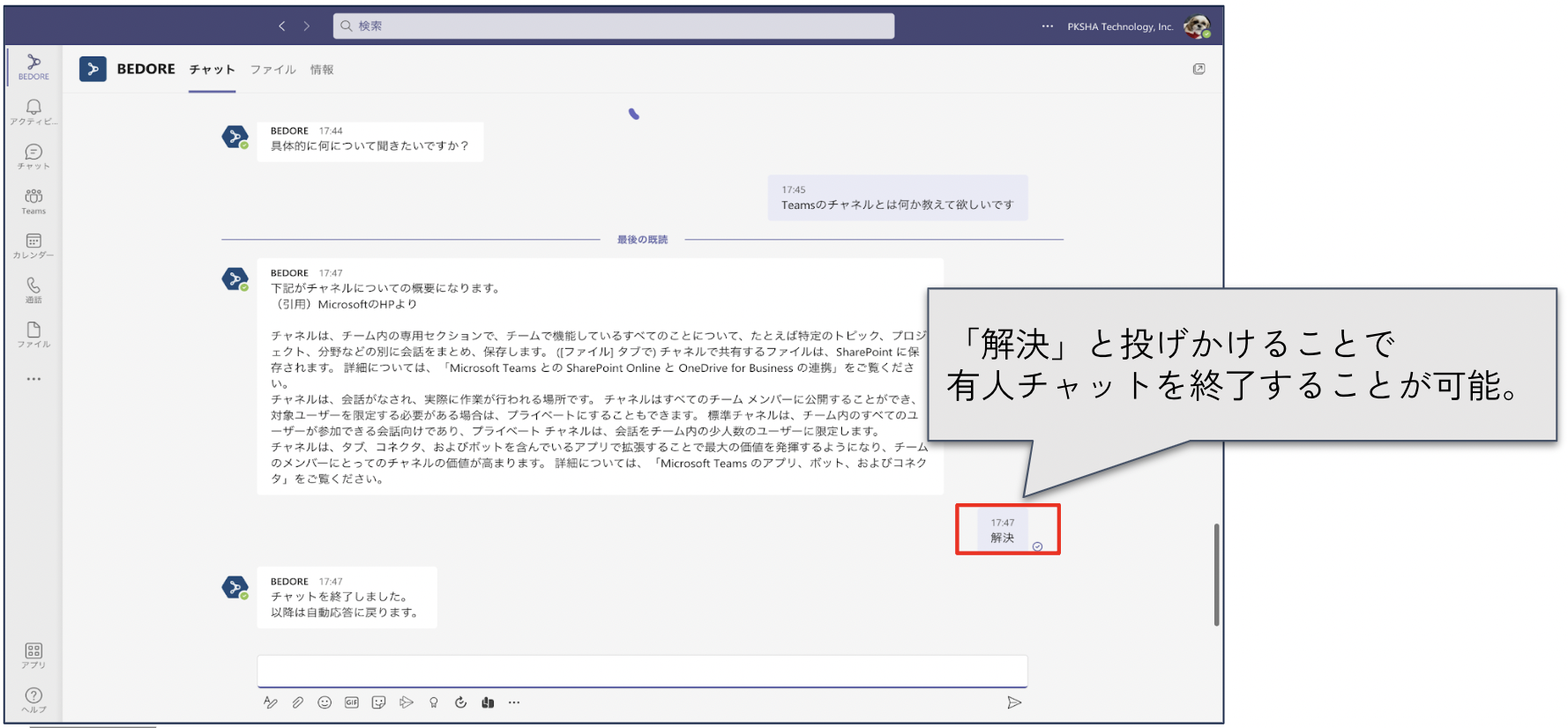This screenshot has width=1568, height=728.
Task: Send the message with the arrow
Action: 1014,702
